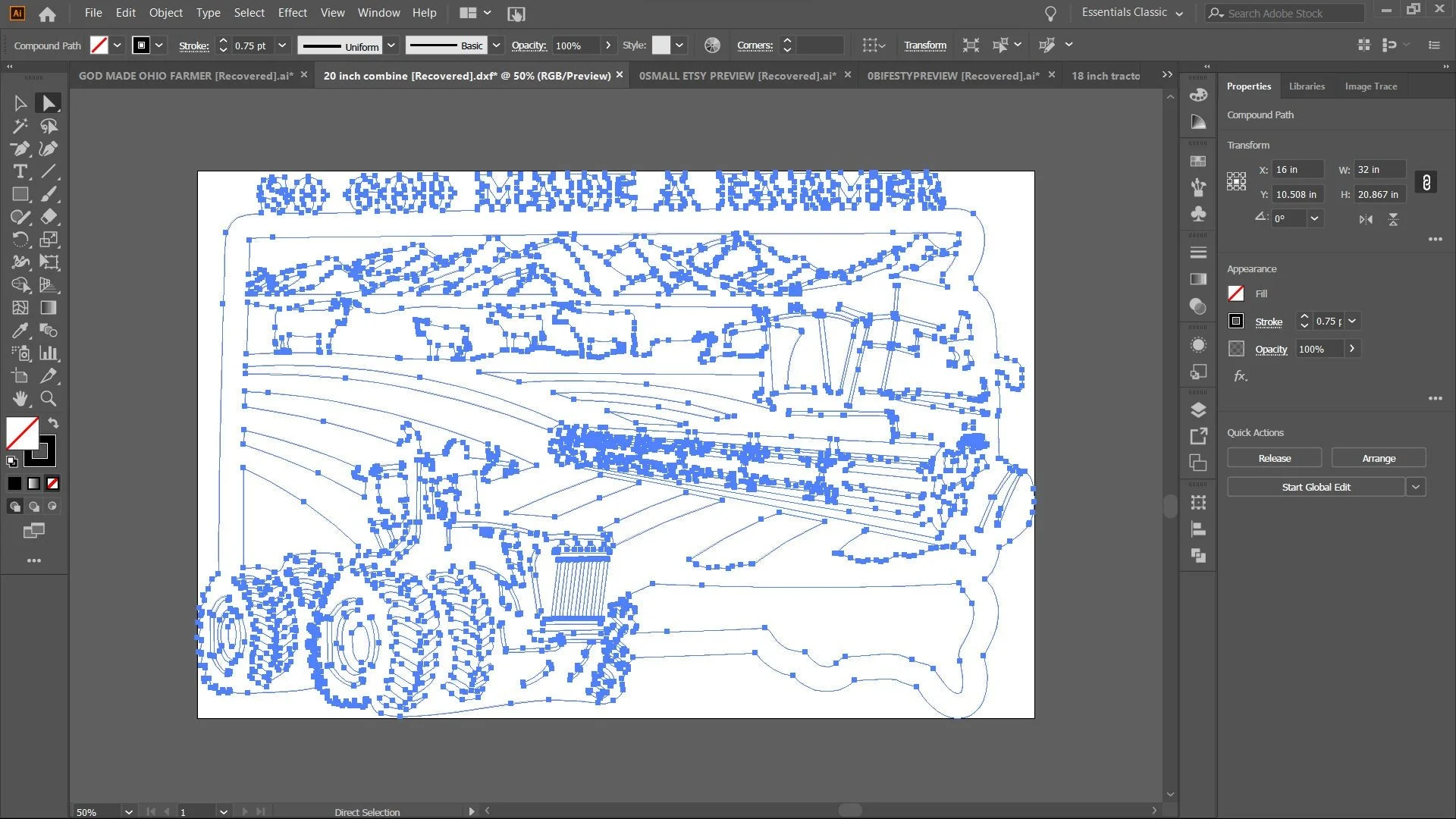
Task: Select the Zoom tool
Action: 49,399
